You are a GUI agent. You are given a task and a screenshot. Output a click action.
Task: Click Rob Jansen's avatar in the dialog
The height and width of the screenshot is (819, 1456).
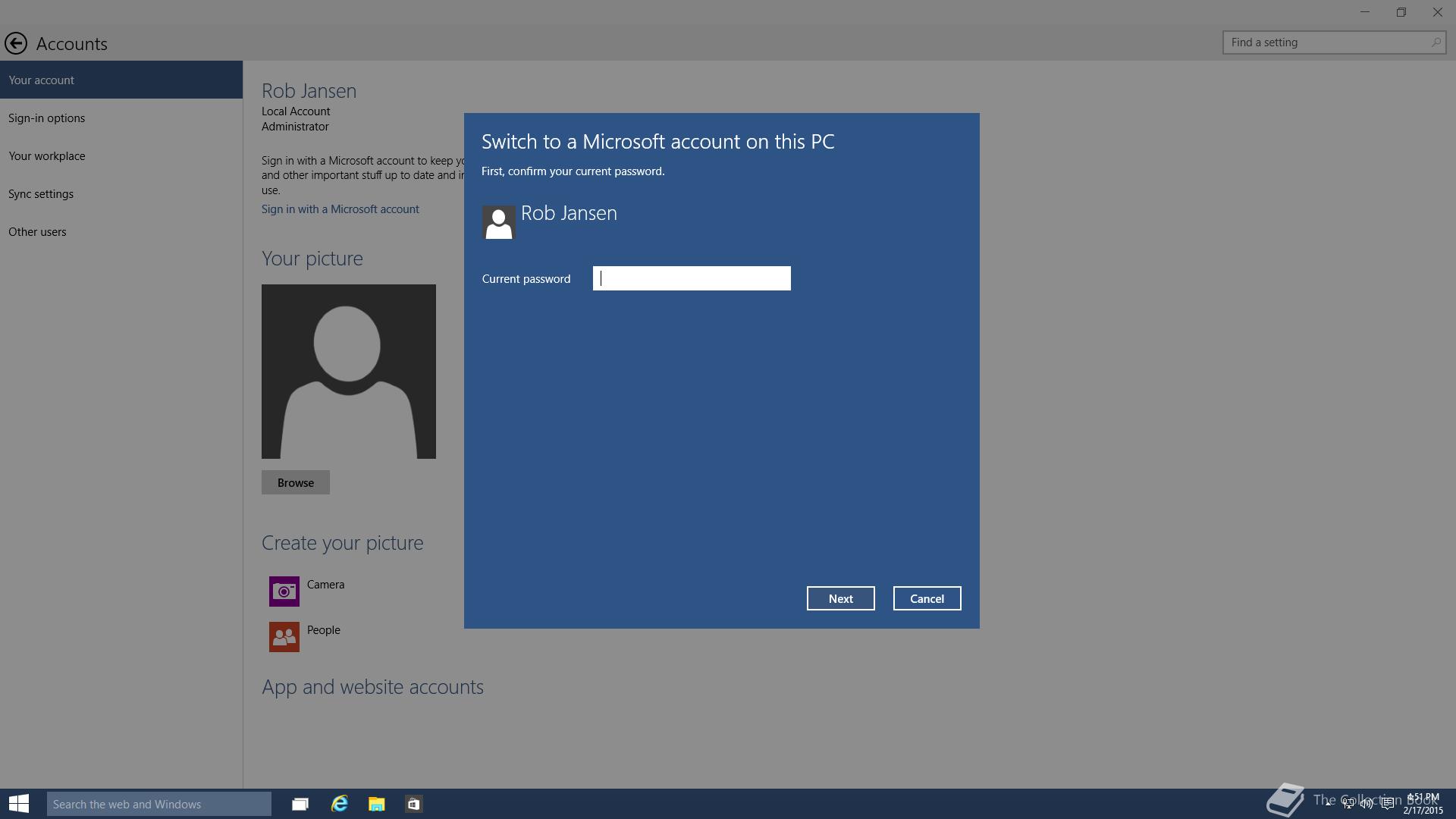pyautogui.click(x=499, y=222)
